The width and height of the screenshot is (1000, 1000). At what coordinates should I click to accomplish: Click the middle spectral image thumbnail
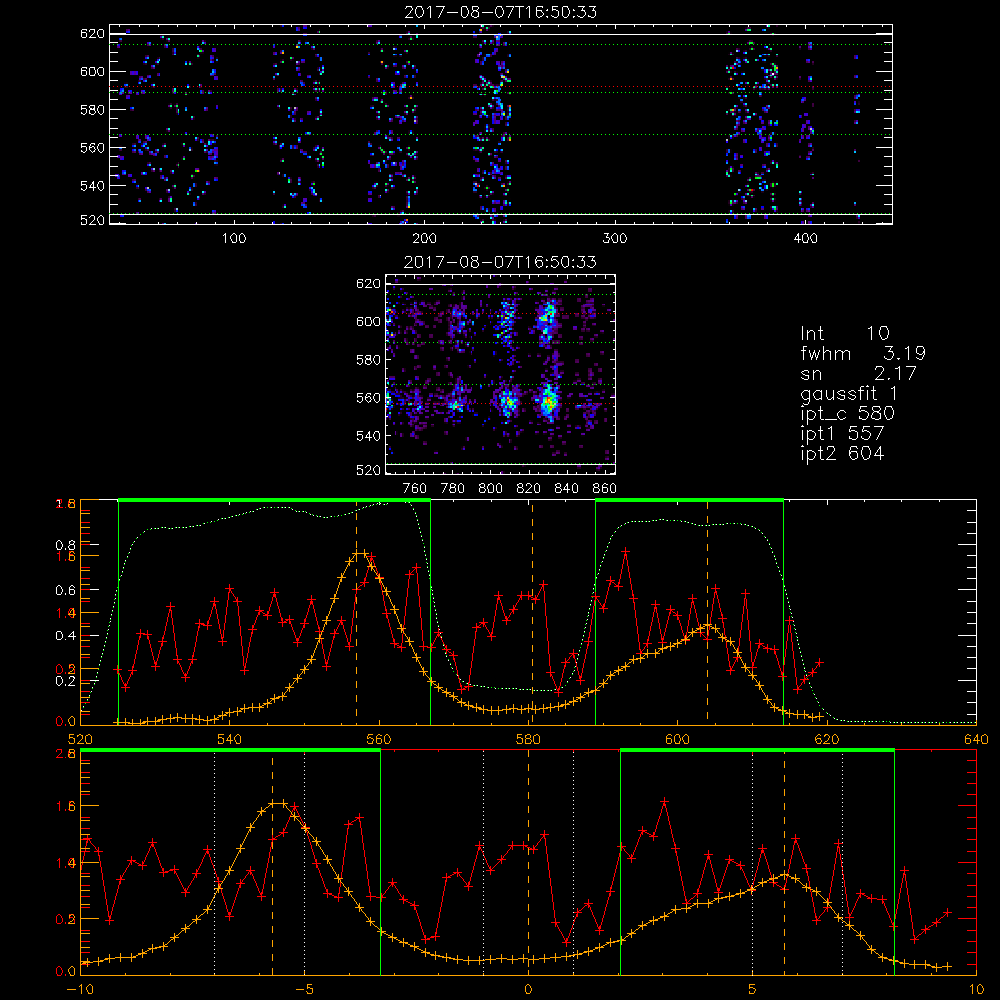[501, 374]
